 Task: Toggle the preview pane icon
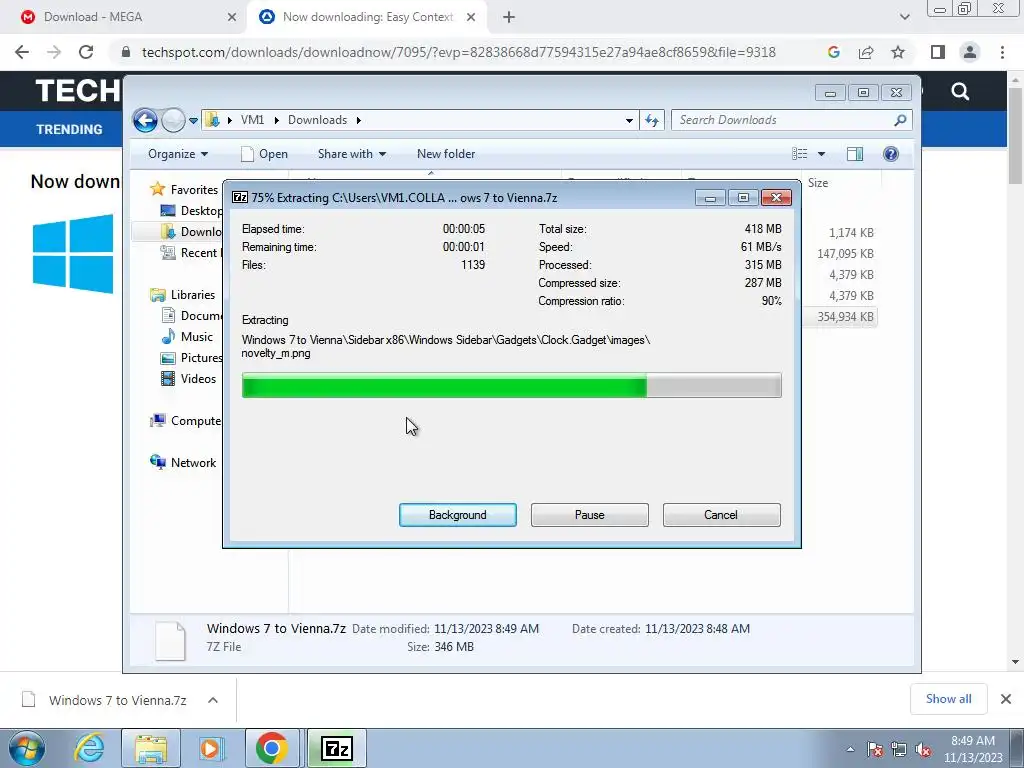[855, 154]
